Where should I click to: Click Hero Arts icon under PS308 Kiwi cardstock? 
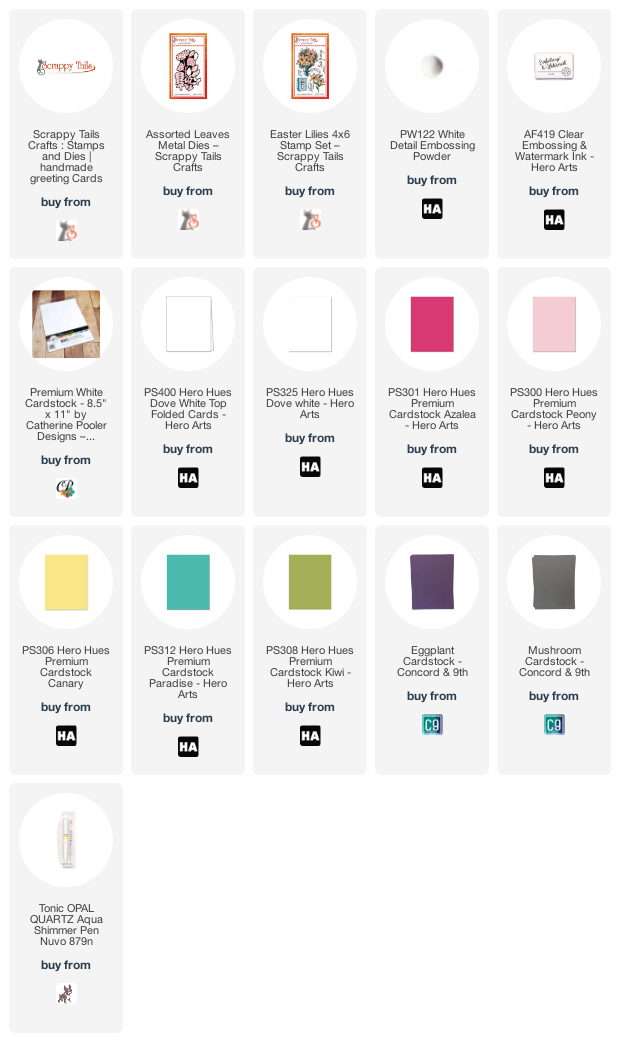tap(310, 735)
